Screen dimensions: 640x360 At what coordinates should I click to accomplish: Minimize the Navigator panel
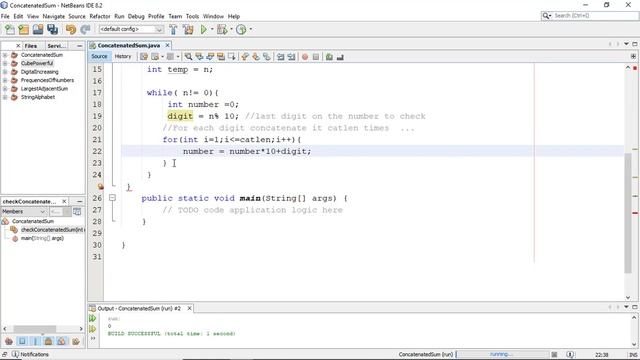[79, 202]
